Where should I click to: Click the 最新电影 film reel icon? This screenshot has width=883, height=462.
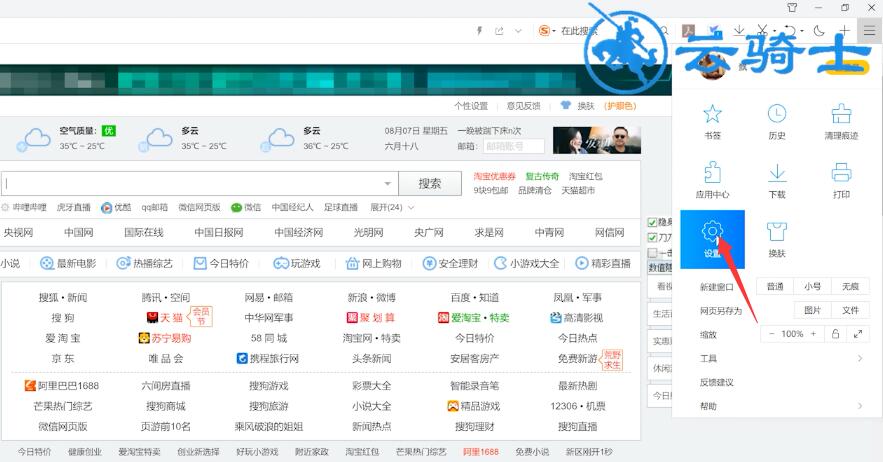pos(47,263)
